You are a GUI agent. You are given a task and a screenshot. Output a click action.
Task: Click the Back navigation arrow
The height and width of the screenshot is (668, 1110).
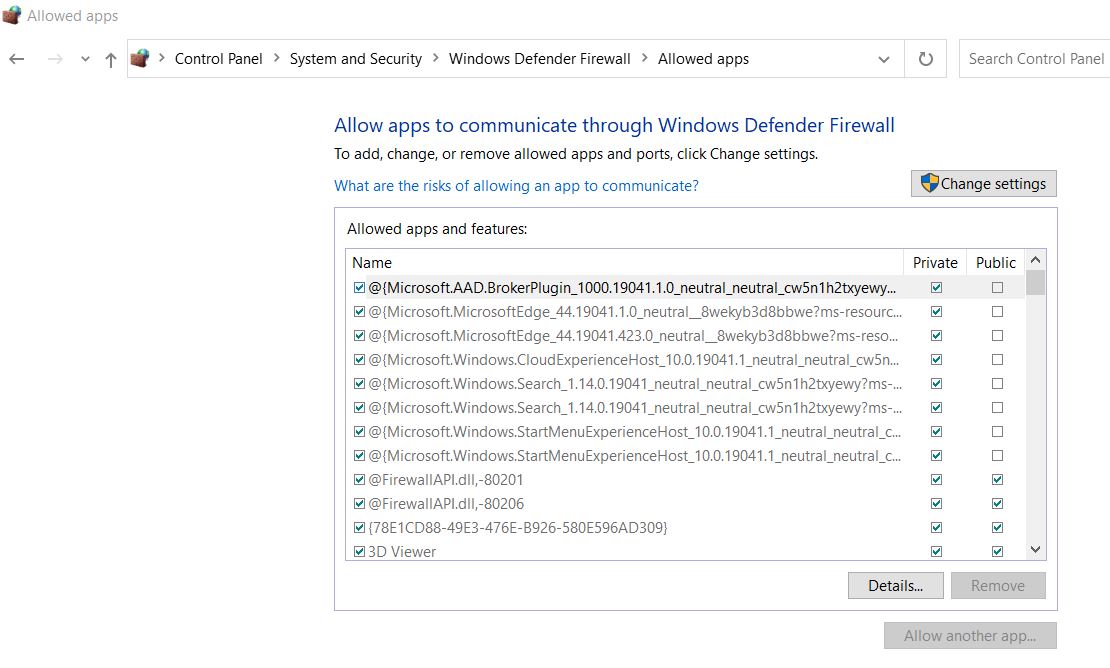(x=17, y=59)
